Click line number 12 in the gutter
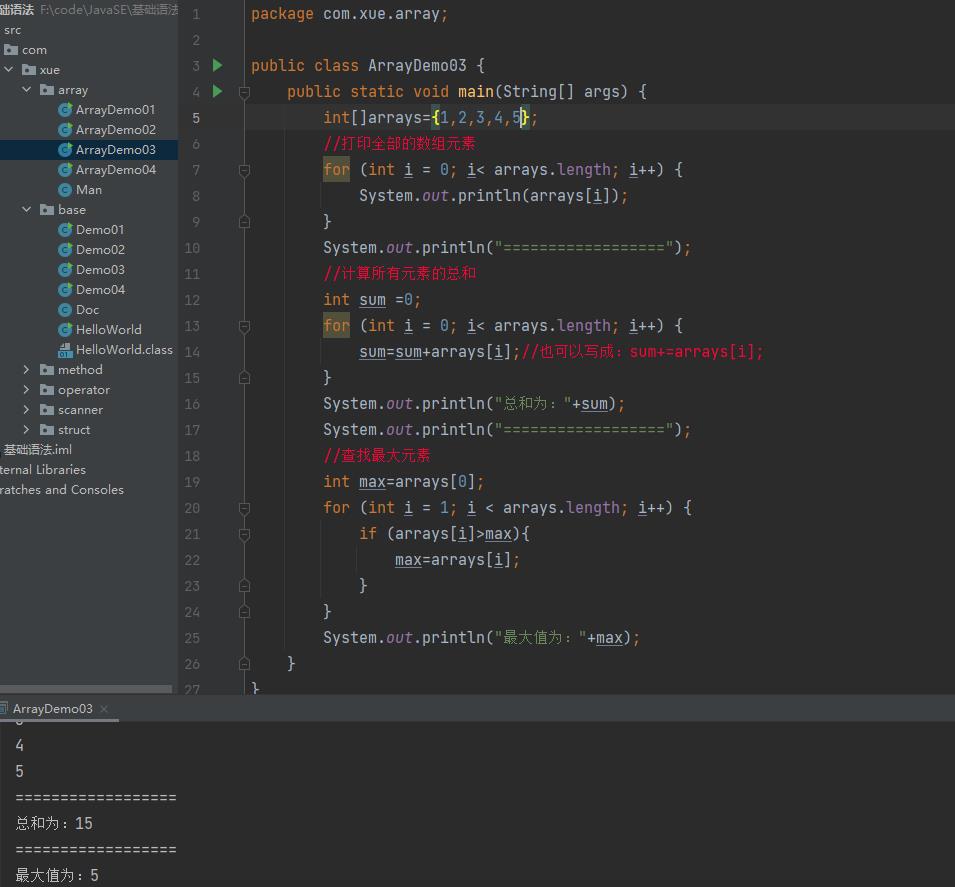Viewport: 955px width, 887px height. 192,300
